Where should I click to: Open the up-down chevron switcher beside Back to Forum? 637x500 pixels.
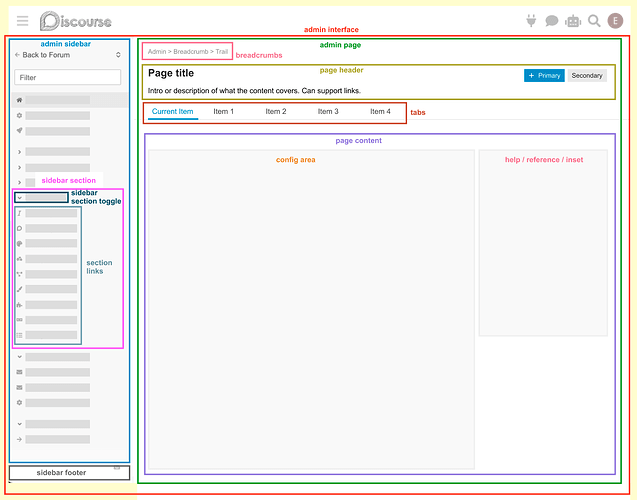pyautogui.click(x=118, y=54)
